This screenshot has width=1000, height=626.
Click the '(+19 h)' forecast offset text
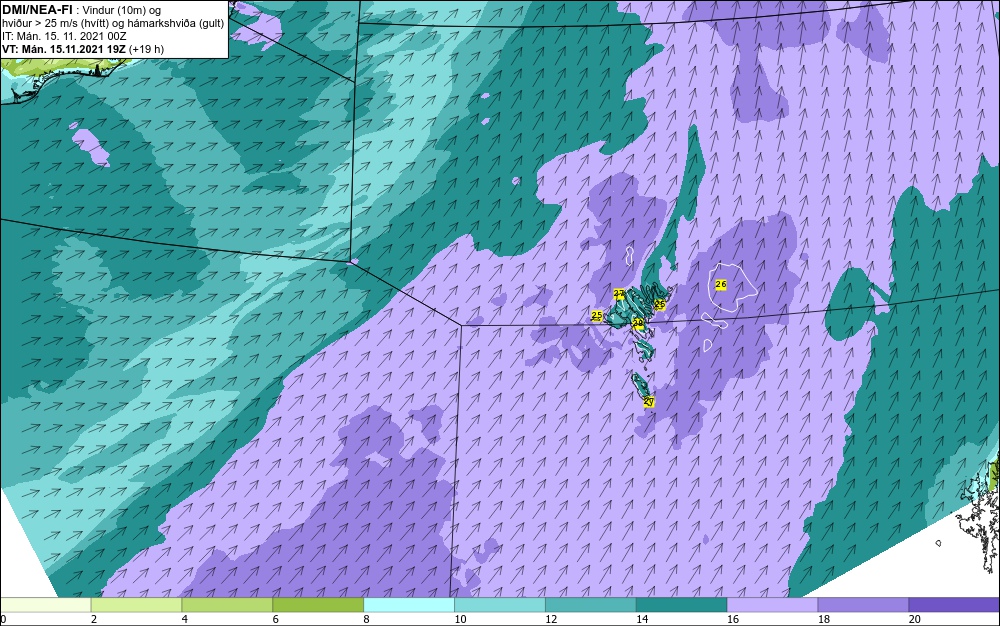click(146, 49)
